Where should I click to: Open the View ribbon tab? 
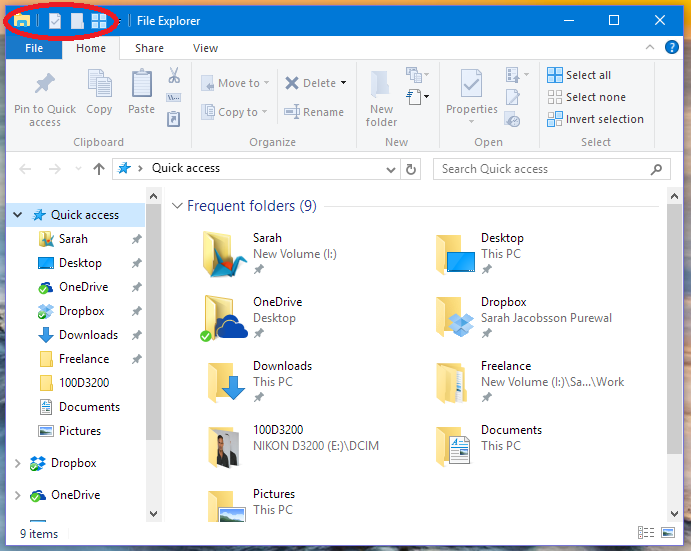click(x=205, y=48)
